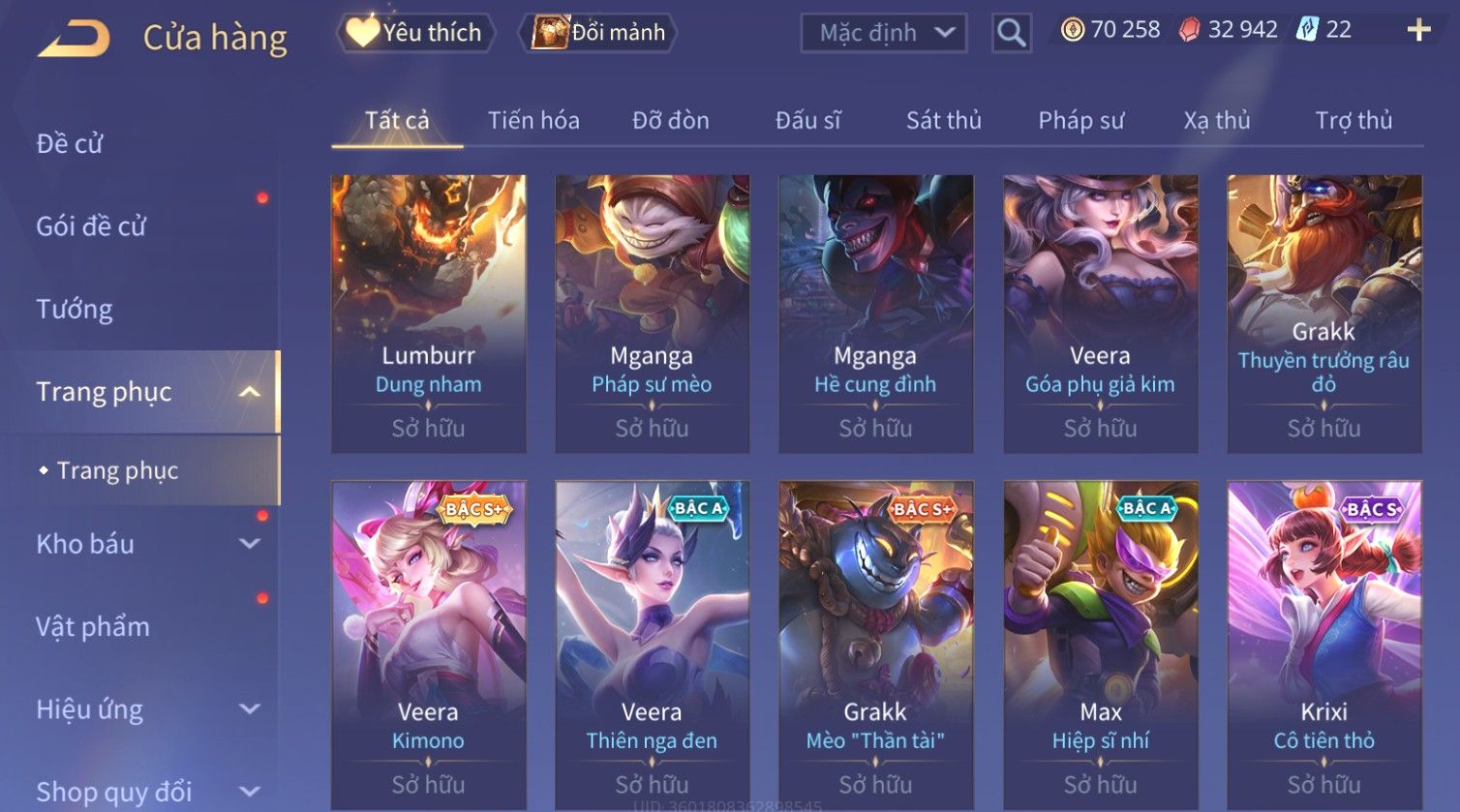The width and height of the screenshot is (1460, 812).
Task: Open the Mặc định sort dropdown
Action: click(x=884, y=33)
